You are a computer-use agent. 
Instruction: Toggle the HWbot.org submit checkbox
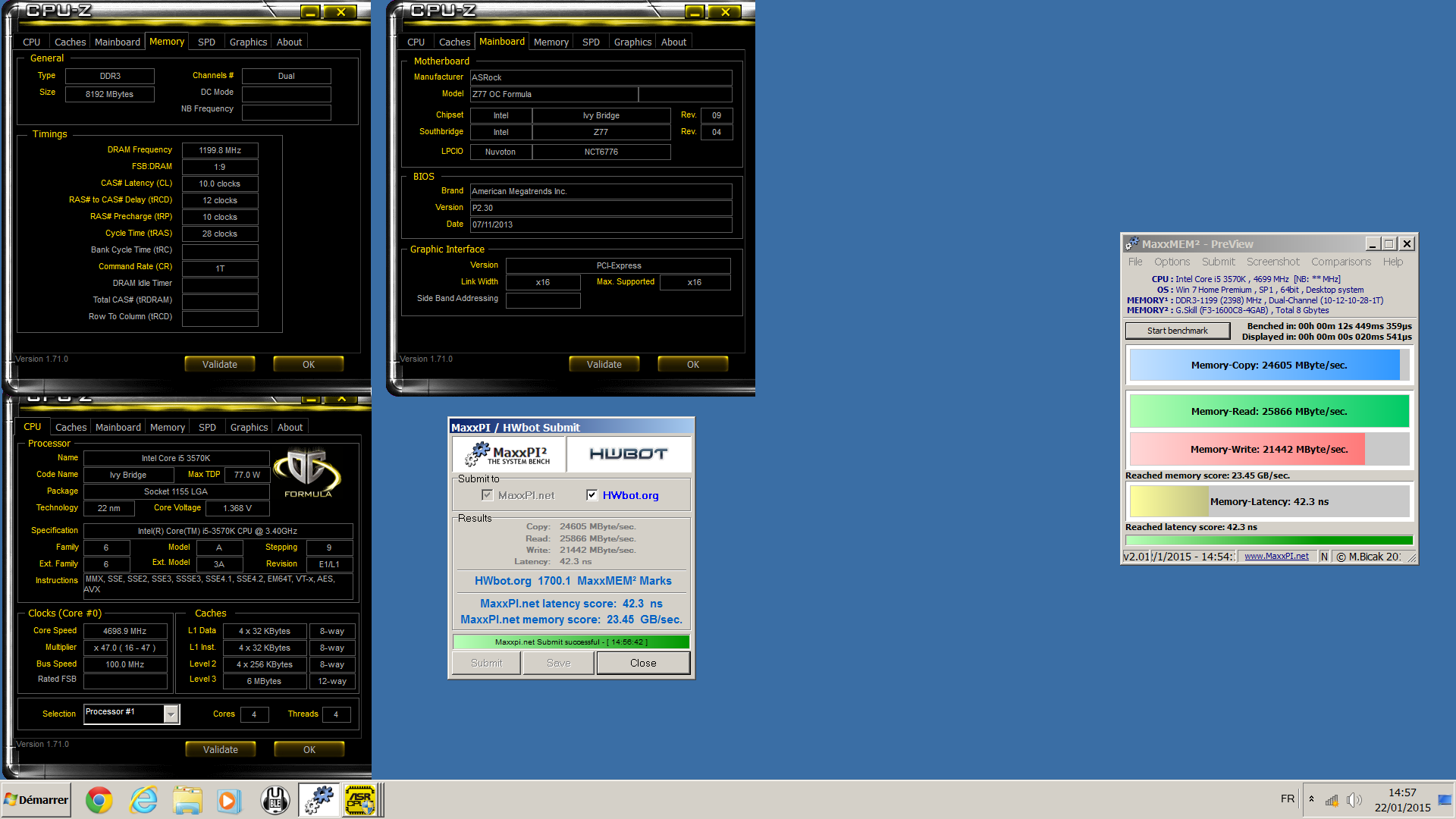[x=591, y=495]
